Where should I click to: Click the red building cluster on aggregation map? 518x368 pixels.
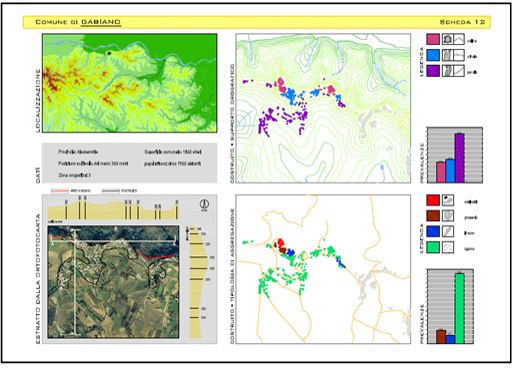tap(281, 242)
